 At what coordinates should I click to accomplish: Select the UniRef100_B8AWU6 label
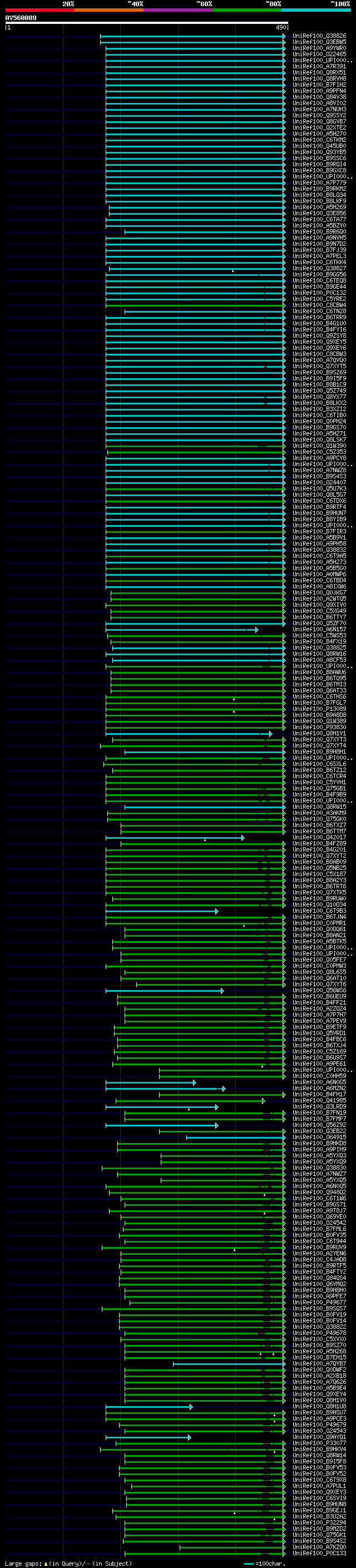(x=319, y=672)
